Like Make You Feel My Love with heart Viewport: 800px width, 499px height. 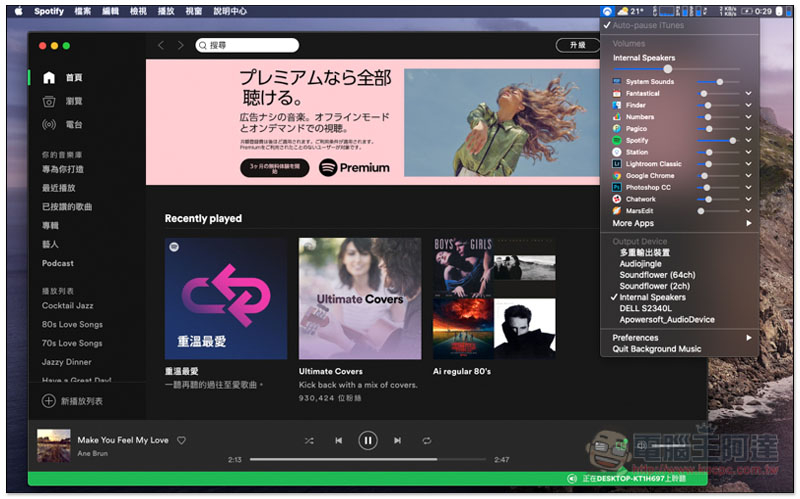181,440
